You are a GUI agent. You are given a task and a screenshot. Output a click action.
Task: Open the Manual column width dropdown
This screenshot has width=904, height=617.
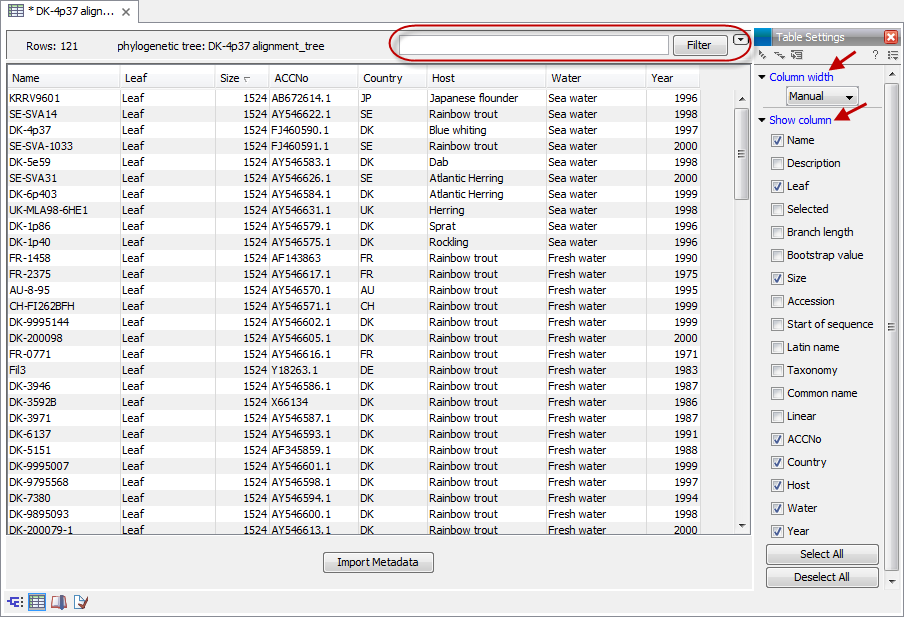pos(822,97)
